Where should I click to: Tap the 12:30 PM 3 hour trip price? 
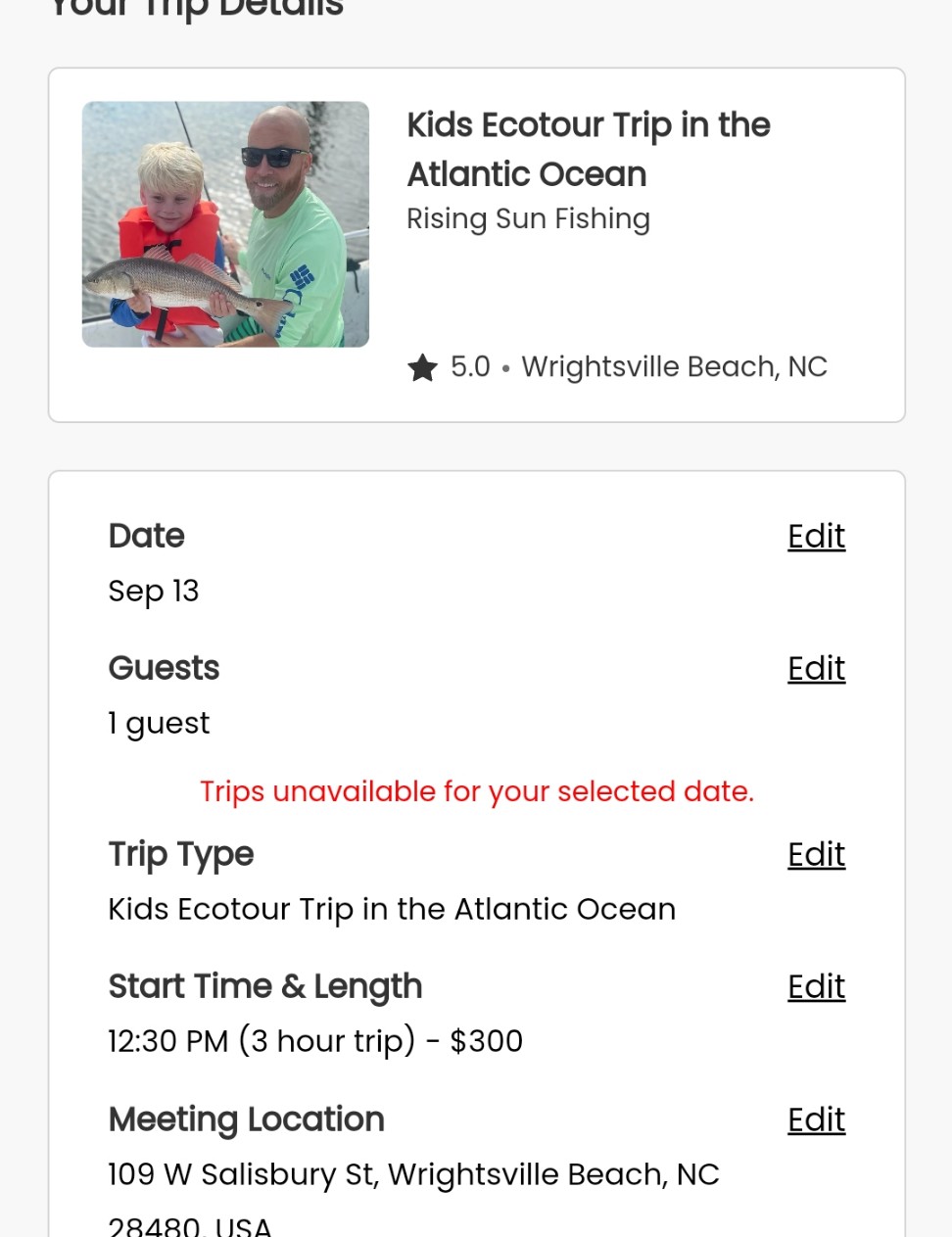tap(315, 1040)
